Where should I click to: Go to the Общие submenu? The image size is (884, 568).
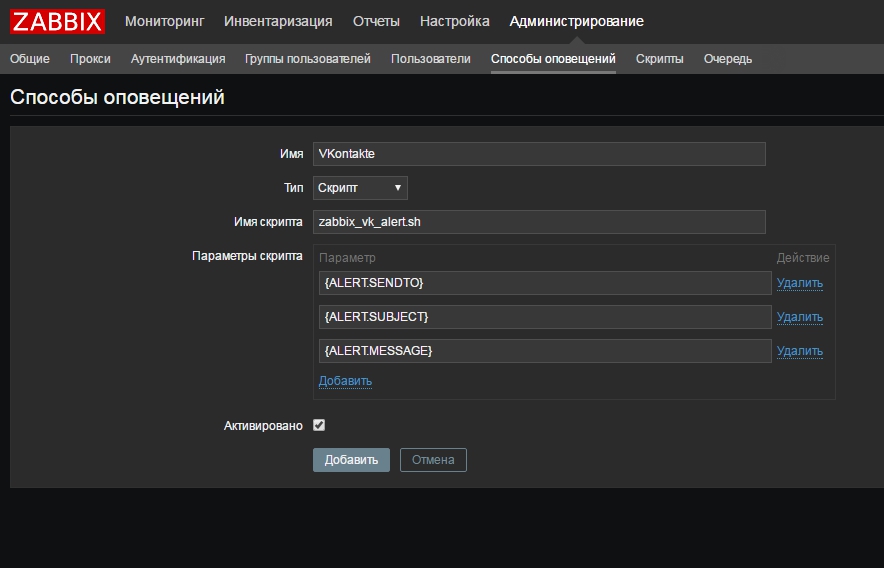(x=30, y=59)
